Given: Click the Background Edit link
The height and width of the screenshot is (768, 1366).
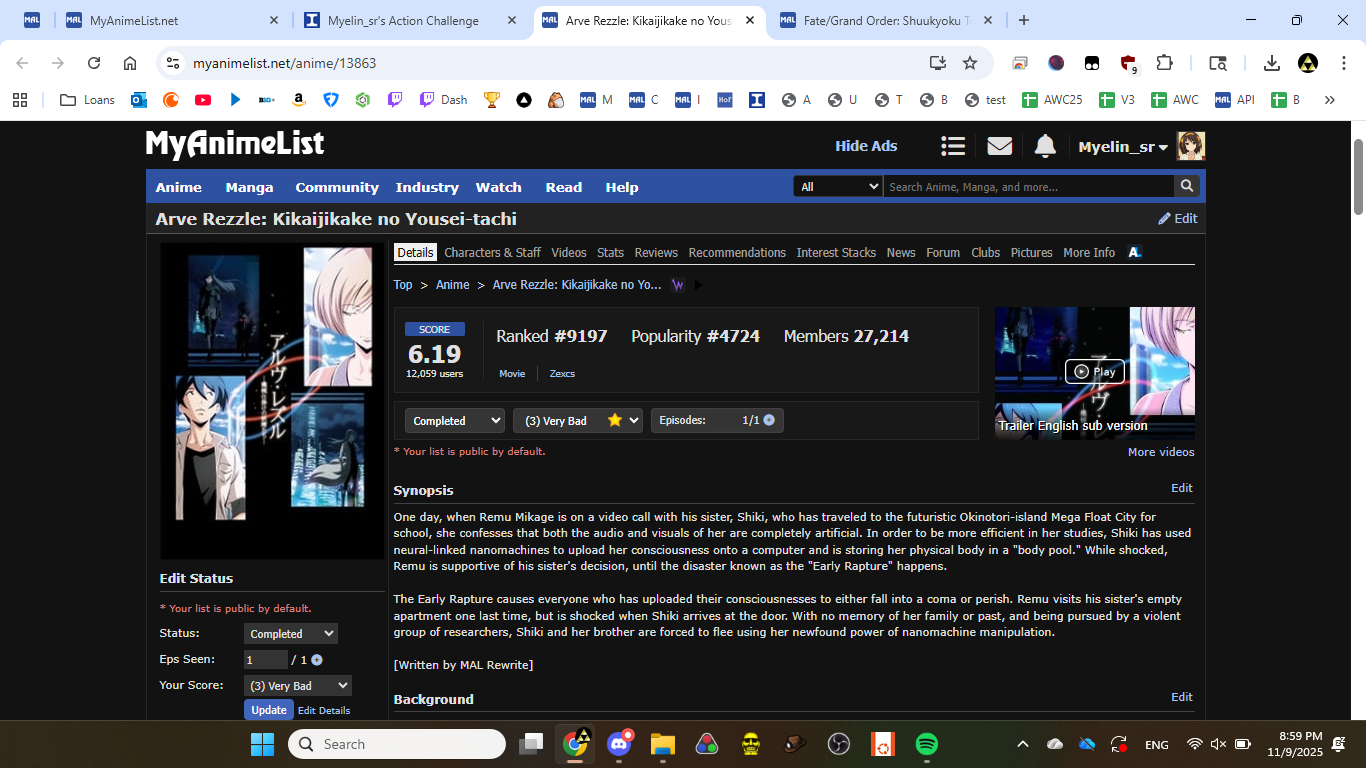Looking at the screenshot, I should (1182, 697).
